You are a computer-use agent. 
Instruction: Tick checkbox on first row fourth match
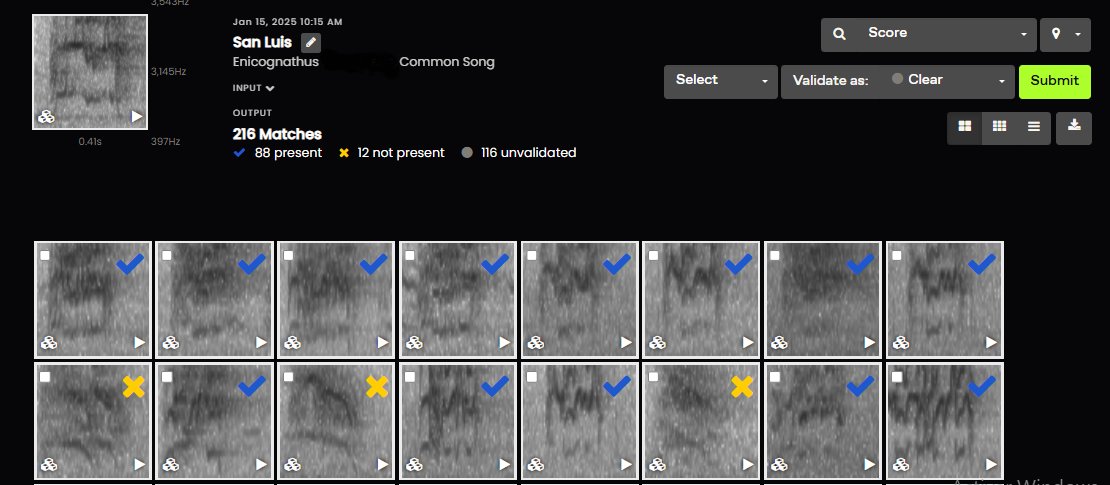pyautogui.click(x=410, y=256)
